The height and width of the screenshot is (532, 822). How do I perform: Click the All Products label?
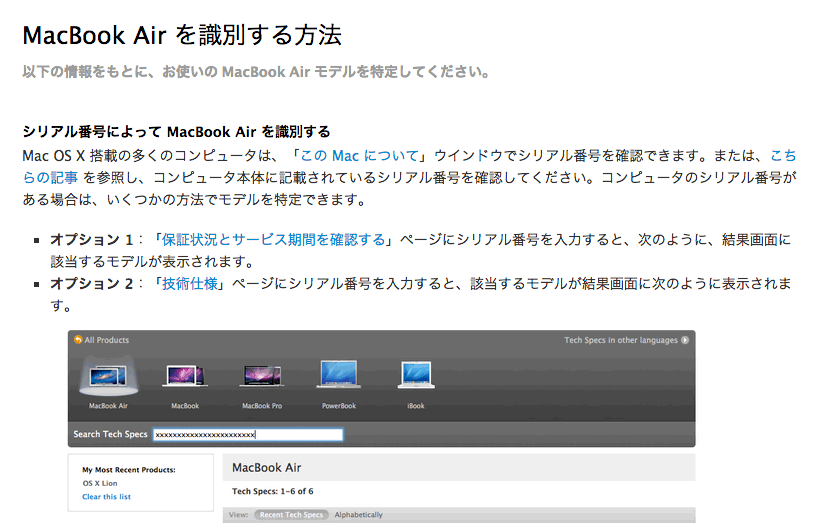click(x=106, y=340)
